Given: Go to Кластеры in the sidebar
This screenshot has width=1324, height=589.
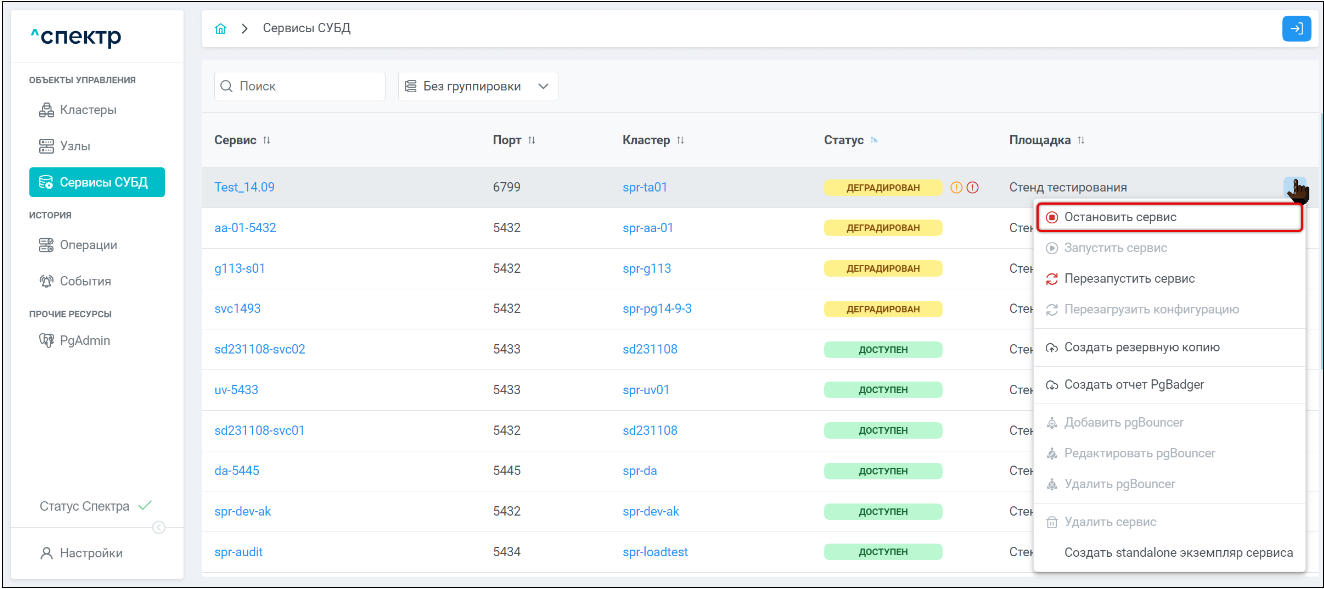Looking at the screenshot, I should coord(88,110).
